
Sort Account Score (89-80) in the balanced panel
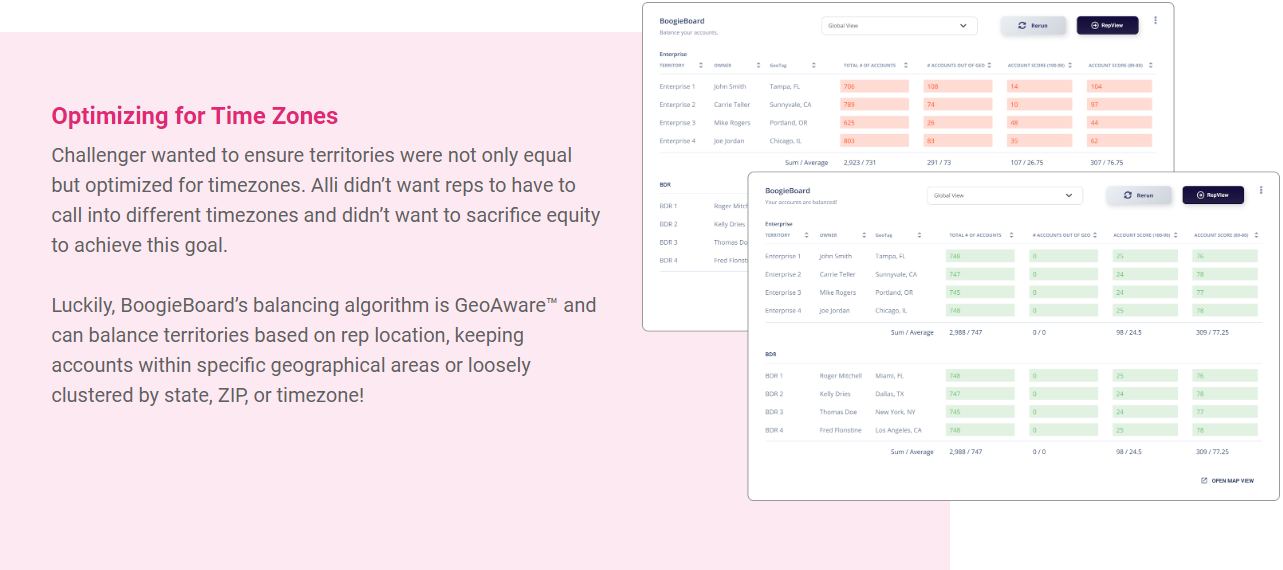(x=1254, y=235)
